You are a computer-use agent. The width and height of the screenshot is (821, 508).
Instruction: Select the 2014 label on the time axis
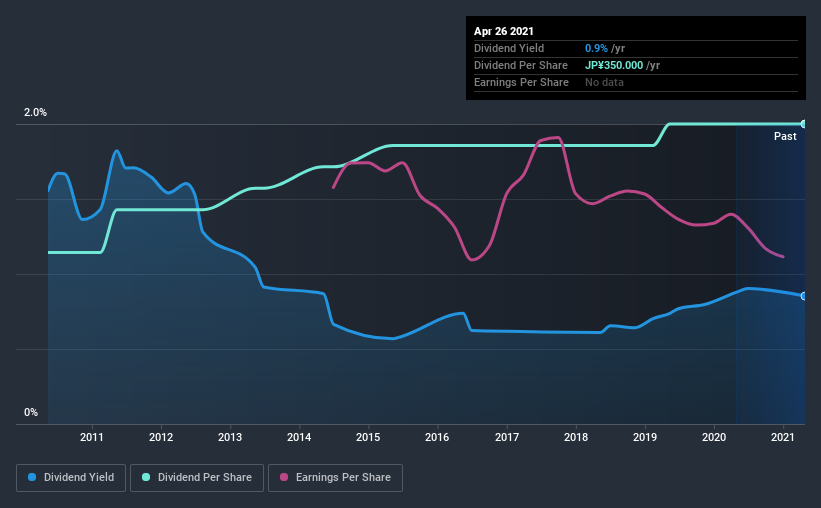tap(299, 437)
